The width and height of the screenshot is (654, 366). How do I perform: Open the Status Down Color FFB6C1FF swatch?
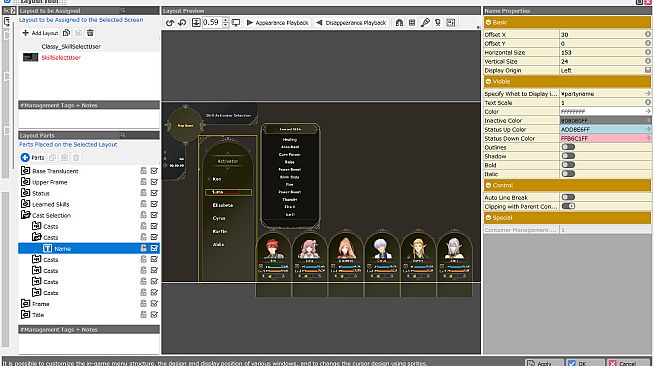click(605, 138)
